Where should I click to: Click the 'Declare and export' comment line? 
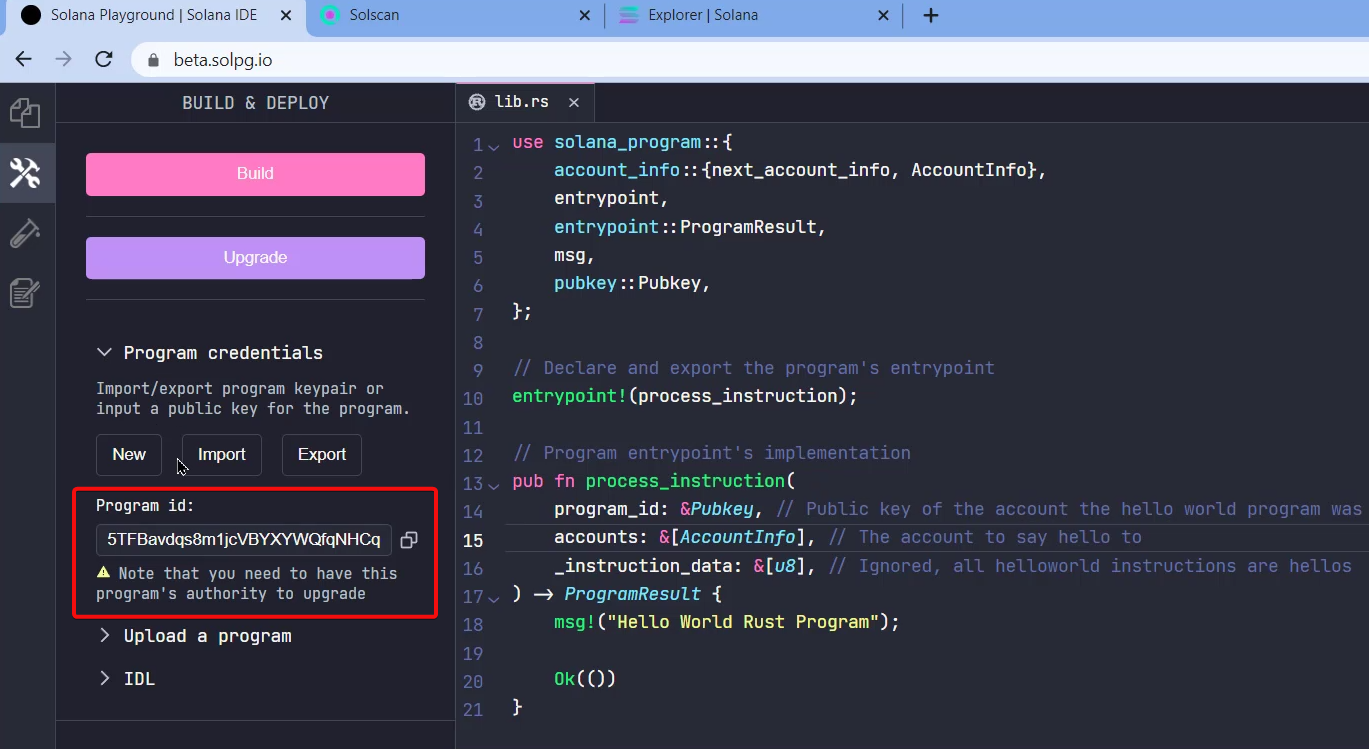click(x=753, y=368)
